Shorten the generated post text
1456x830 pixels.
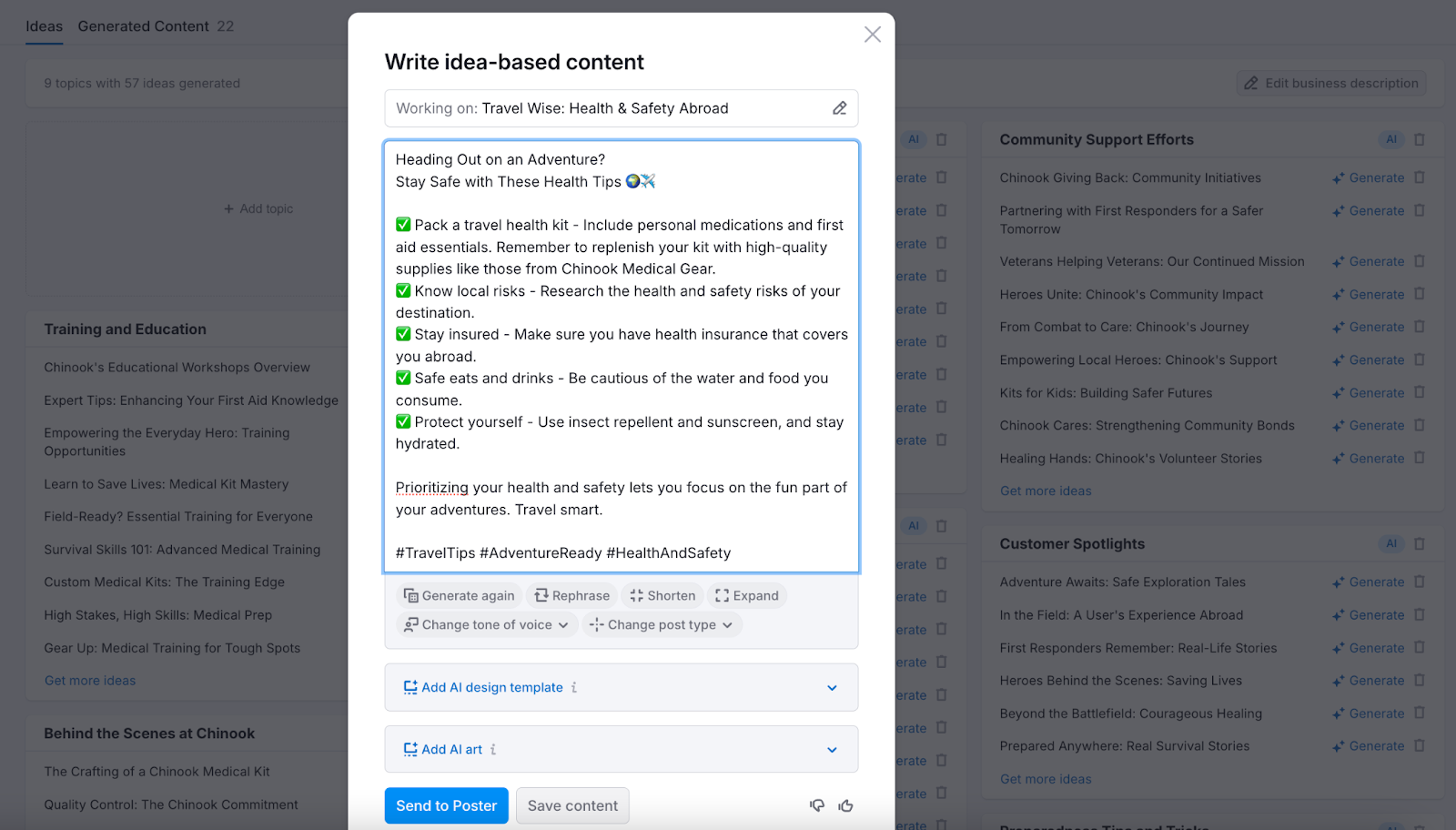pos(662,595)
